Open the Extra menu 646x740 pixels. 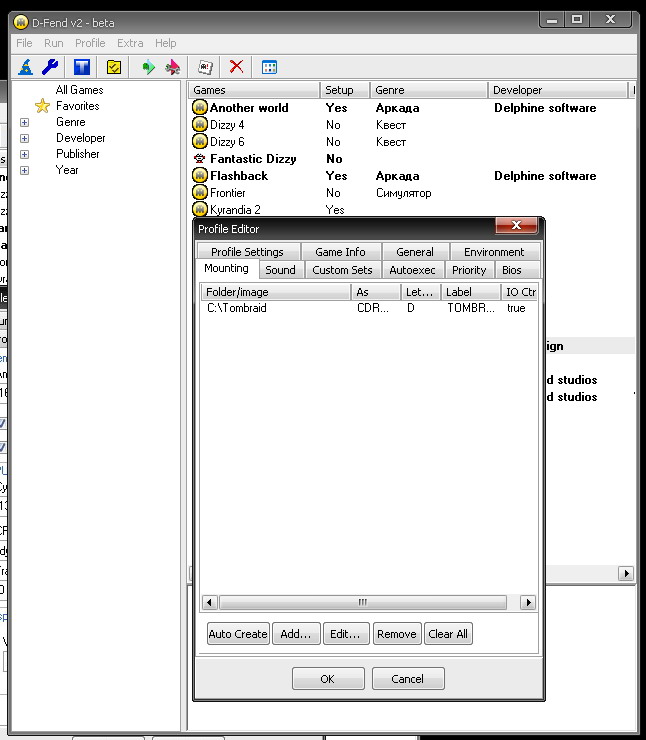[130, 43]
